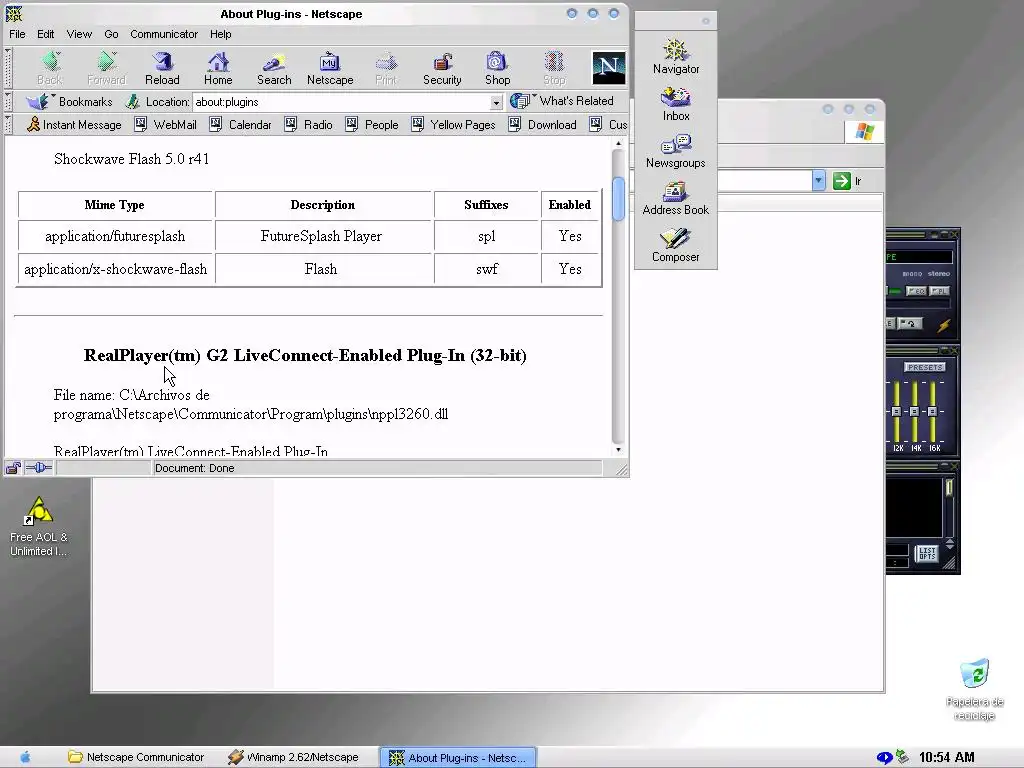Open the Edit menu

[x=45, y=34]
